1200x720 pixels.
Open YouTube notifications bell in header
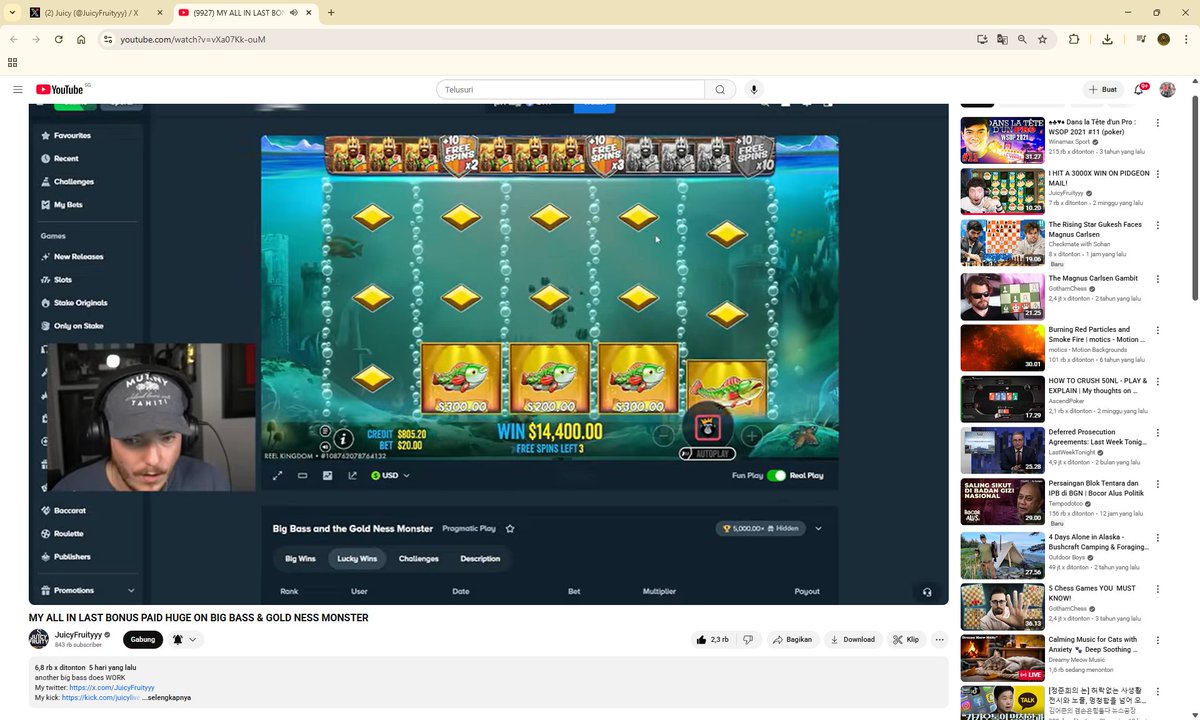(1139, 90)
